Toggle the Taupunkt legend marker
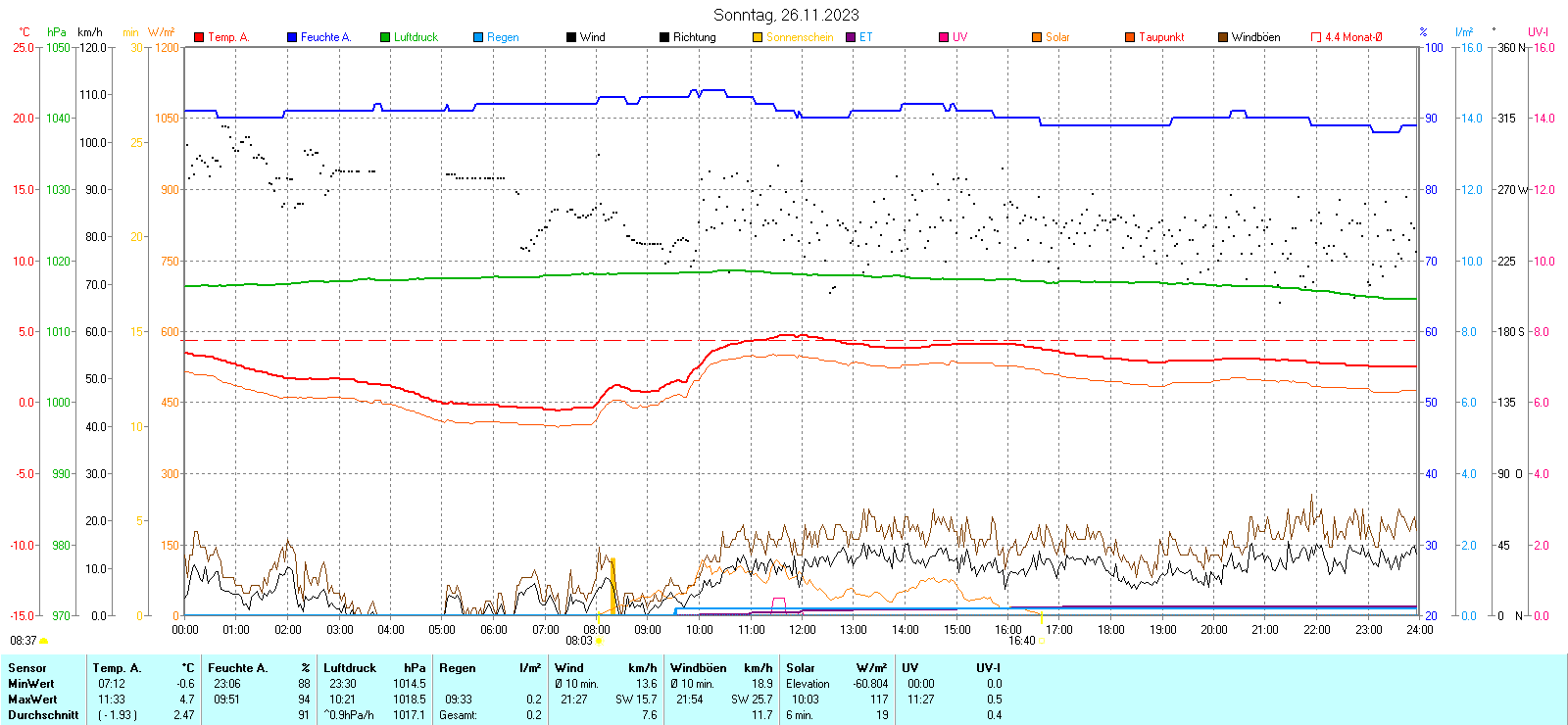The image size is (1568, 725). (1130, 37)
